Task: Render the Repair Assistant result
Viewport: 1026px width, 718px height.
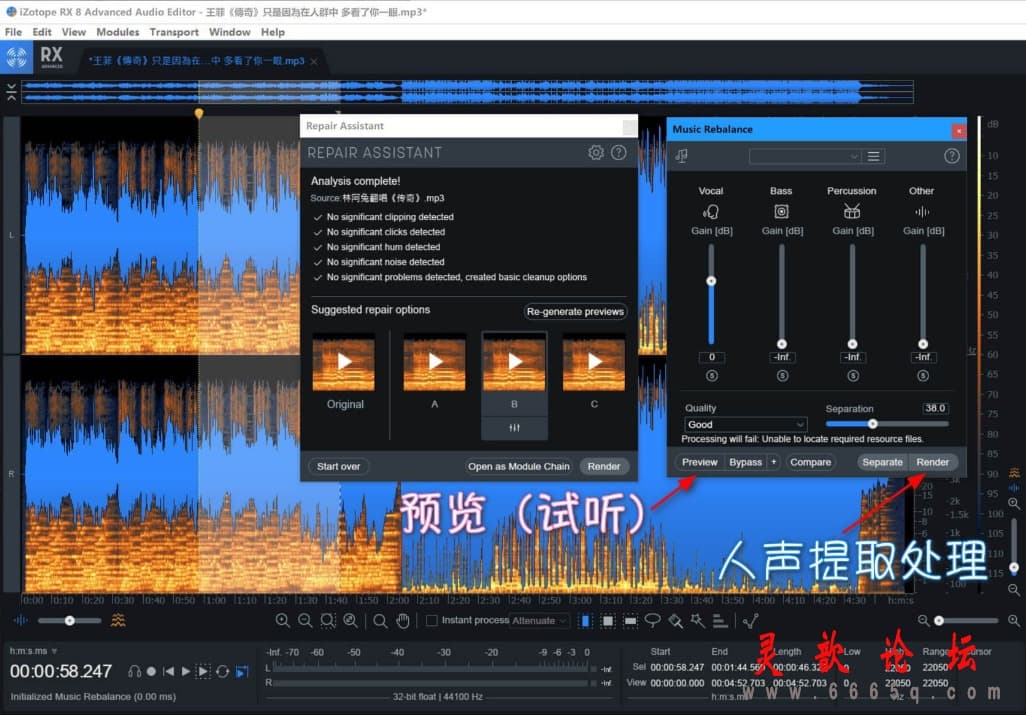Action: [603, 466]
